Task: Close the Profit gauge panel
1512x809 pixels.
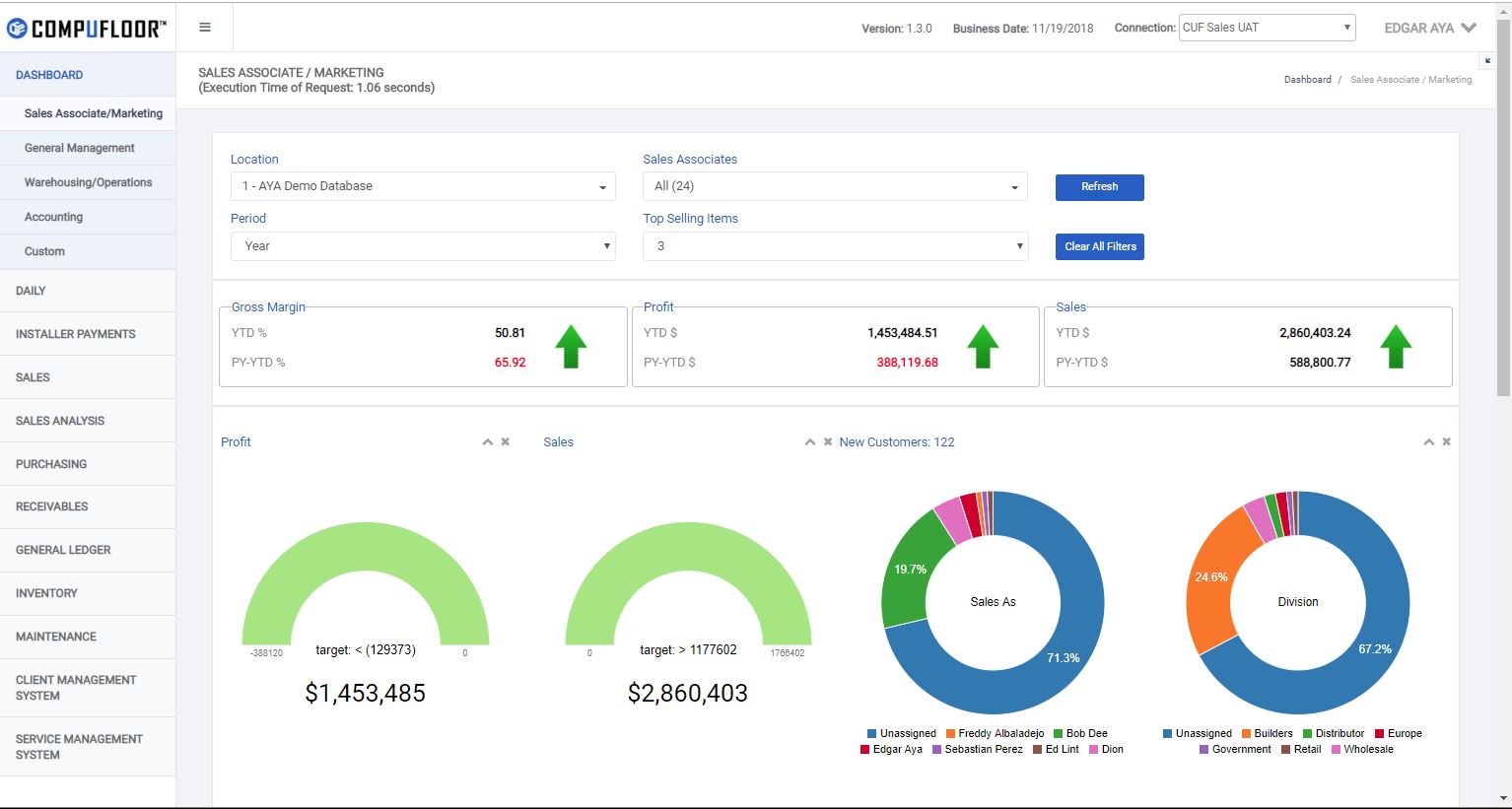Action: [506, 442]
